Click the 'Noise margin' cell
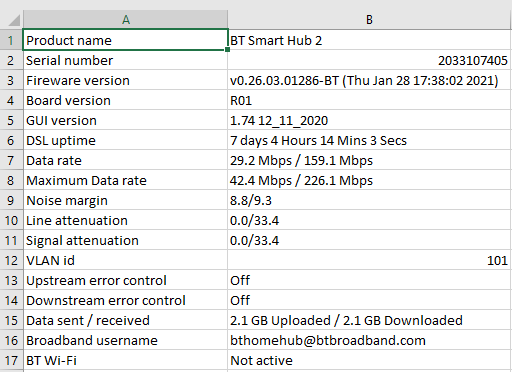Image resolution: width=512 pixels, height=372 pixels. (x=125, y=200)
